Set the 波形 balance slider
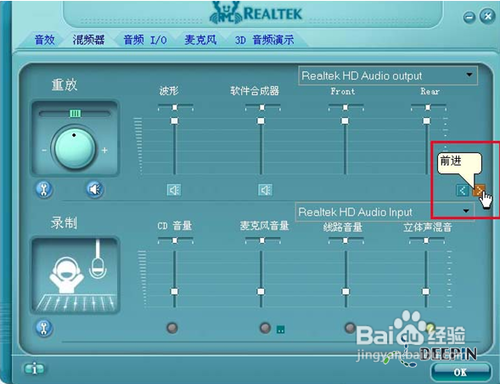 pos(175,107)
